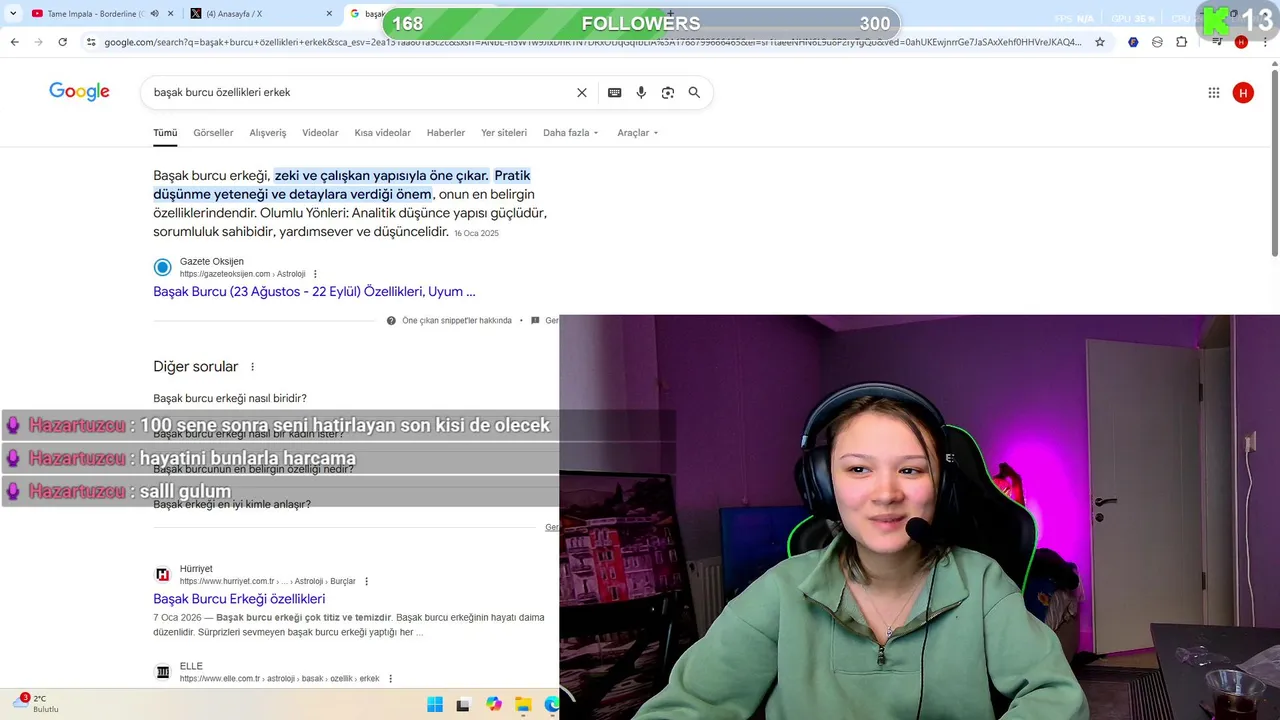
Task: Open the Google account H avatar
Action: (1243, 93)
